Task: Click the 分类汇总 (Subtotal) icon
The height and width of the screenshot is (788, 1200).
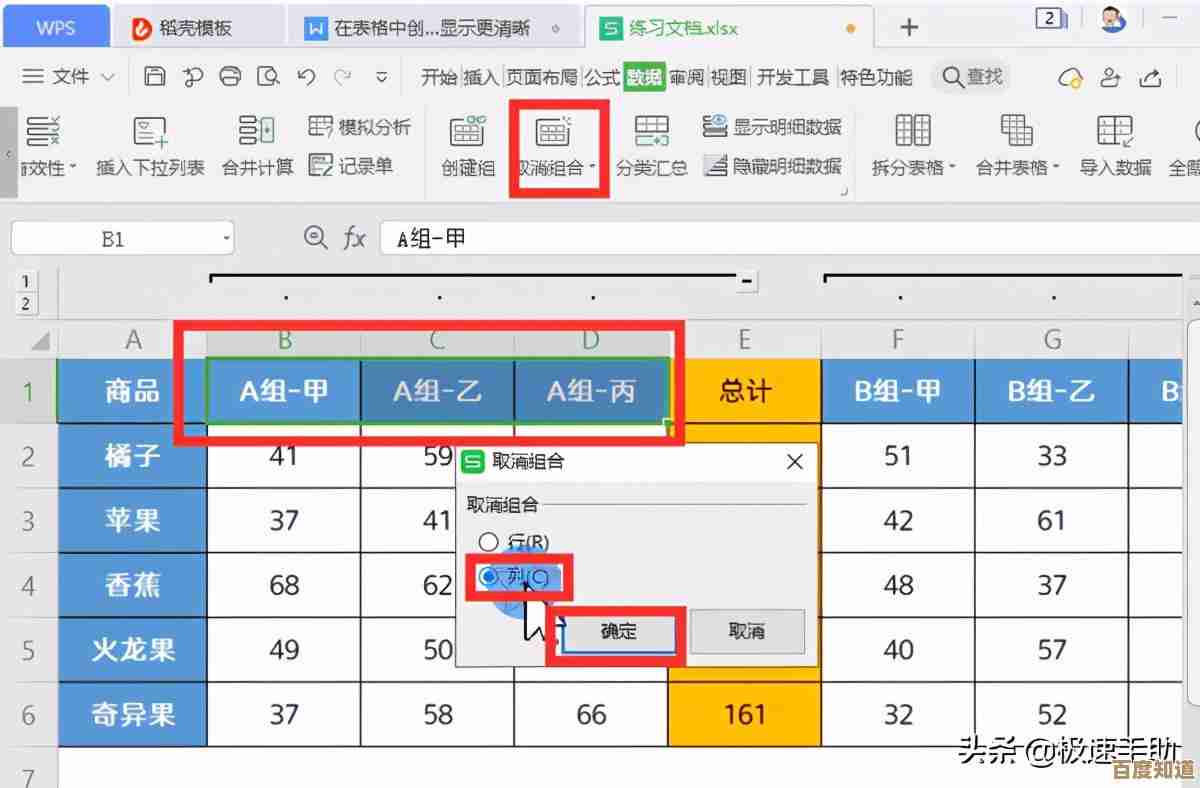Action: click(x=651, y=133)
